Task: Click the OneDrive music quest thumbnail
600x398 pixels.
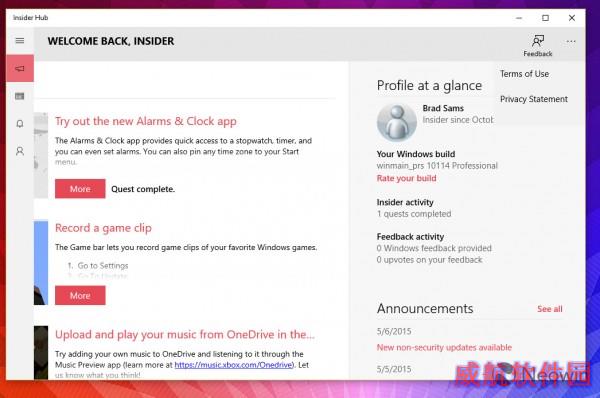Action: click(x=41, y=353)
